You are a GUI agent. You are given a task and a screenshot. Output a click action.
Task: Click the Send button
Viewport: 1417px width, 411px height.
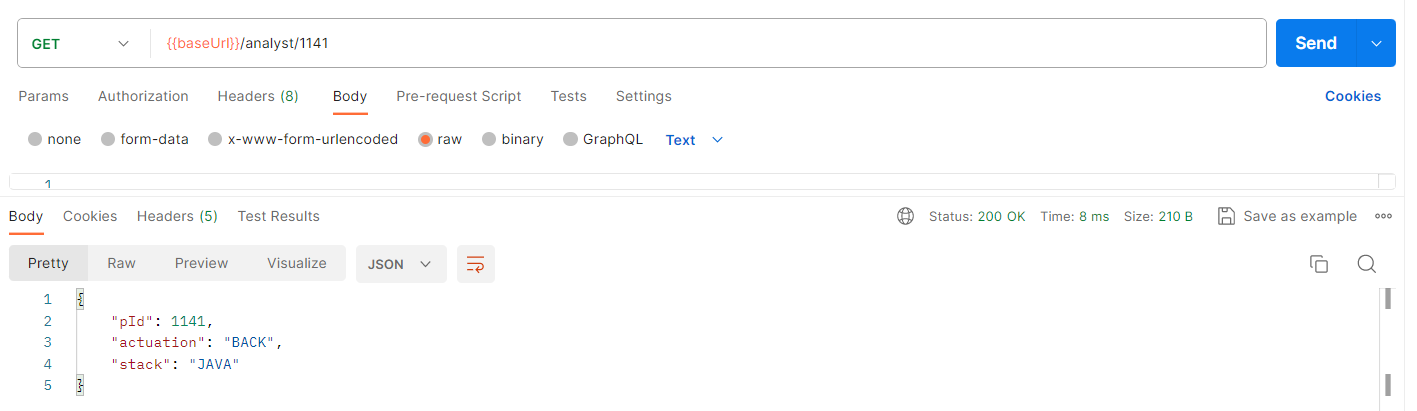pyautogui.click(x=1316, y=43)
